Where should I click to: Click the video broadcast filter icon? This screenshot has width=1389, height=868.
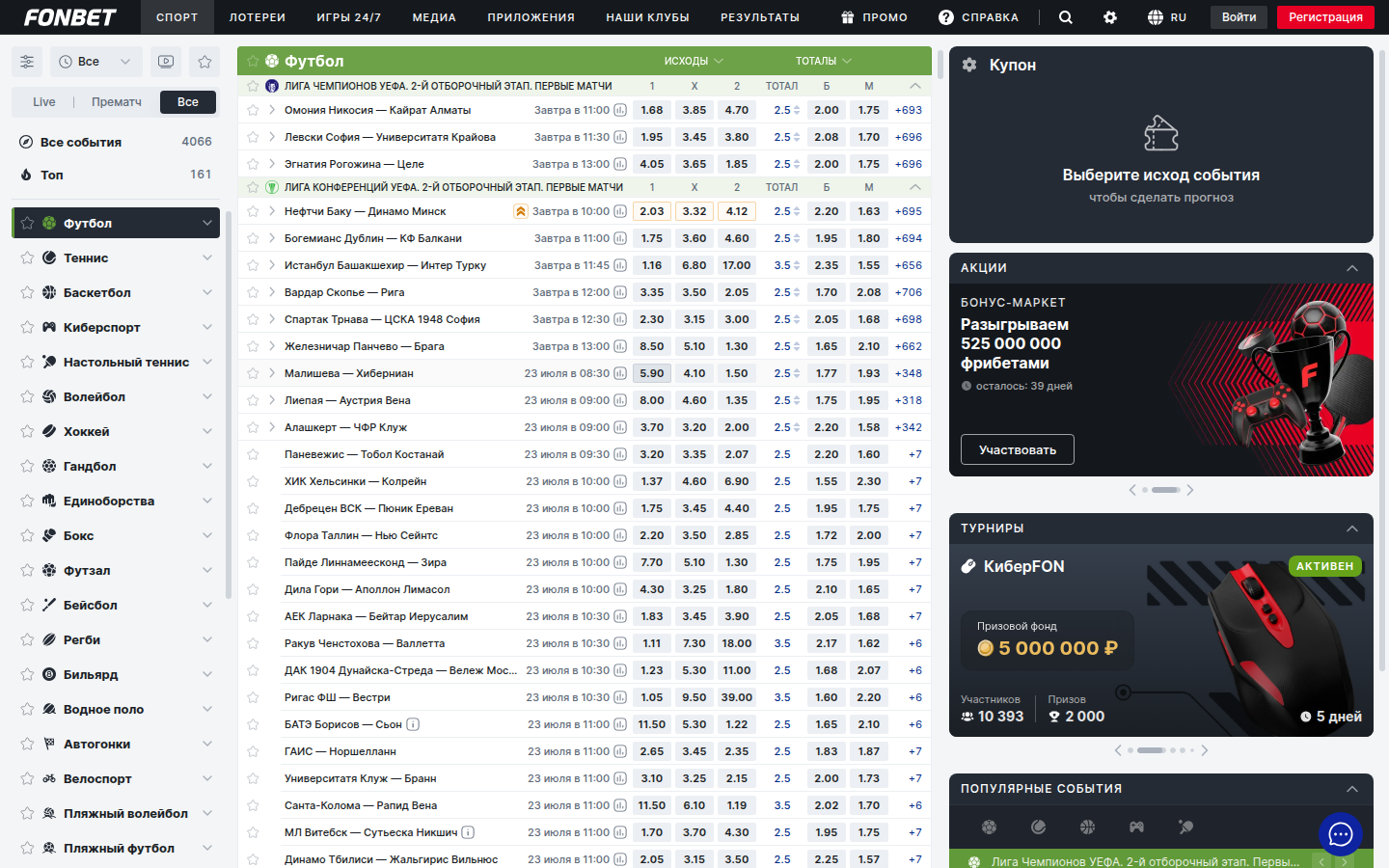tap(166, 62)
